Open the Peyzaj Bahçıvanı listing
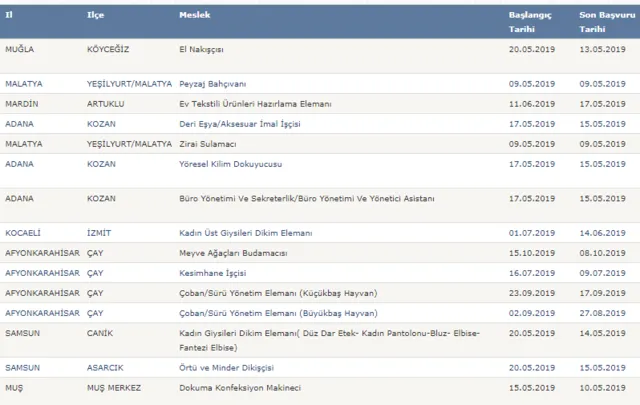Image resolution: width=640 pixels, height=405 pixels. [x=214, y=84]
